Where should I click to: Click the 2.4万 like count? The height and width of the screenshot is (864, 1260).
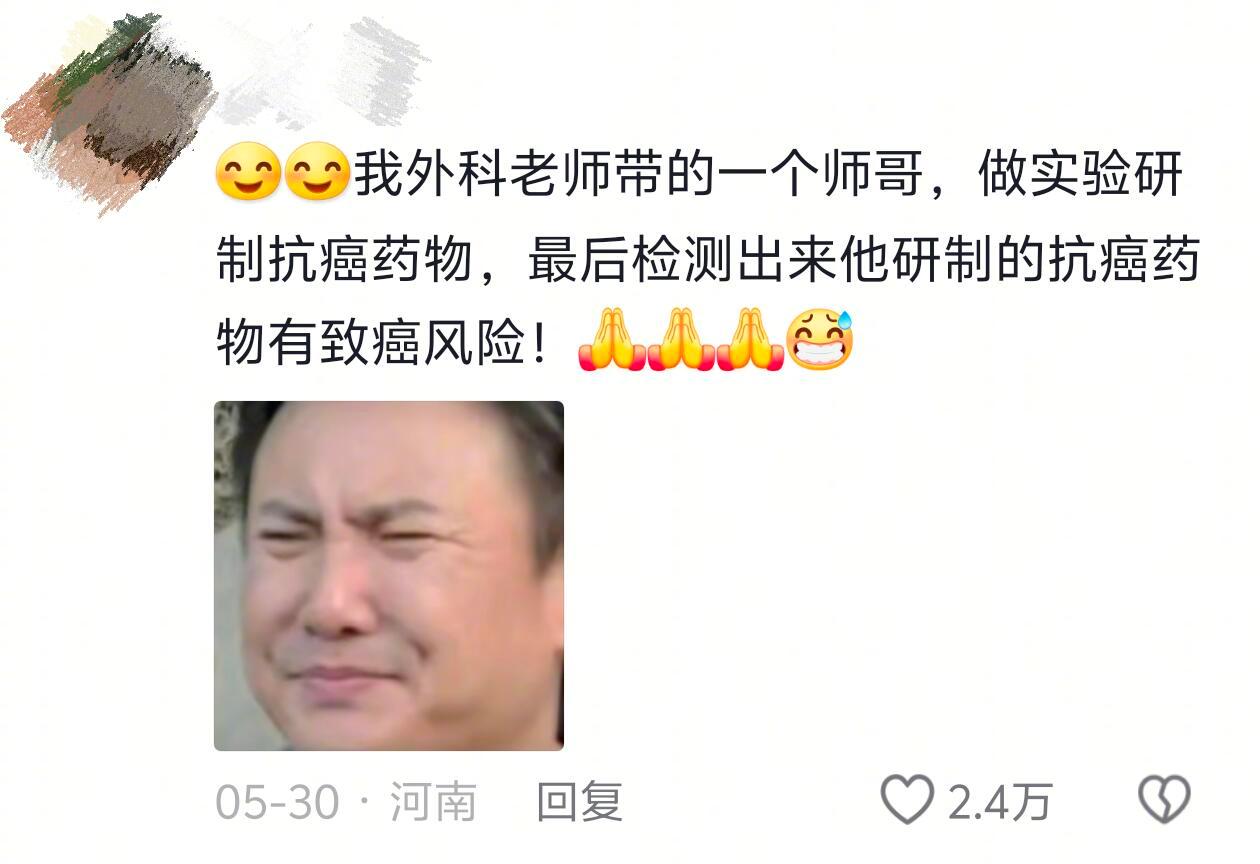pos(1000,802)
